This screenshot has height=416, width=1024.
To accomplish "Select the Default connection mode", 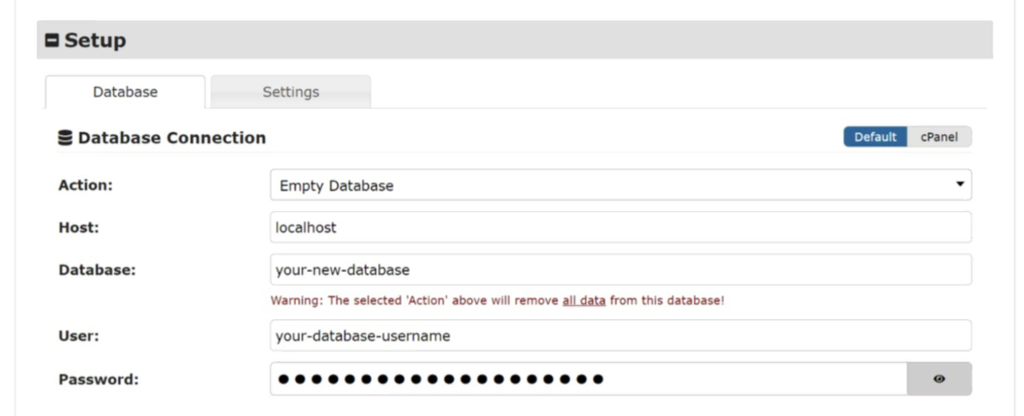I will [875, 137].
